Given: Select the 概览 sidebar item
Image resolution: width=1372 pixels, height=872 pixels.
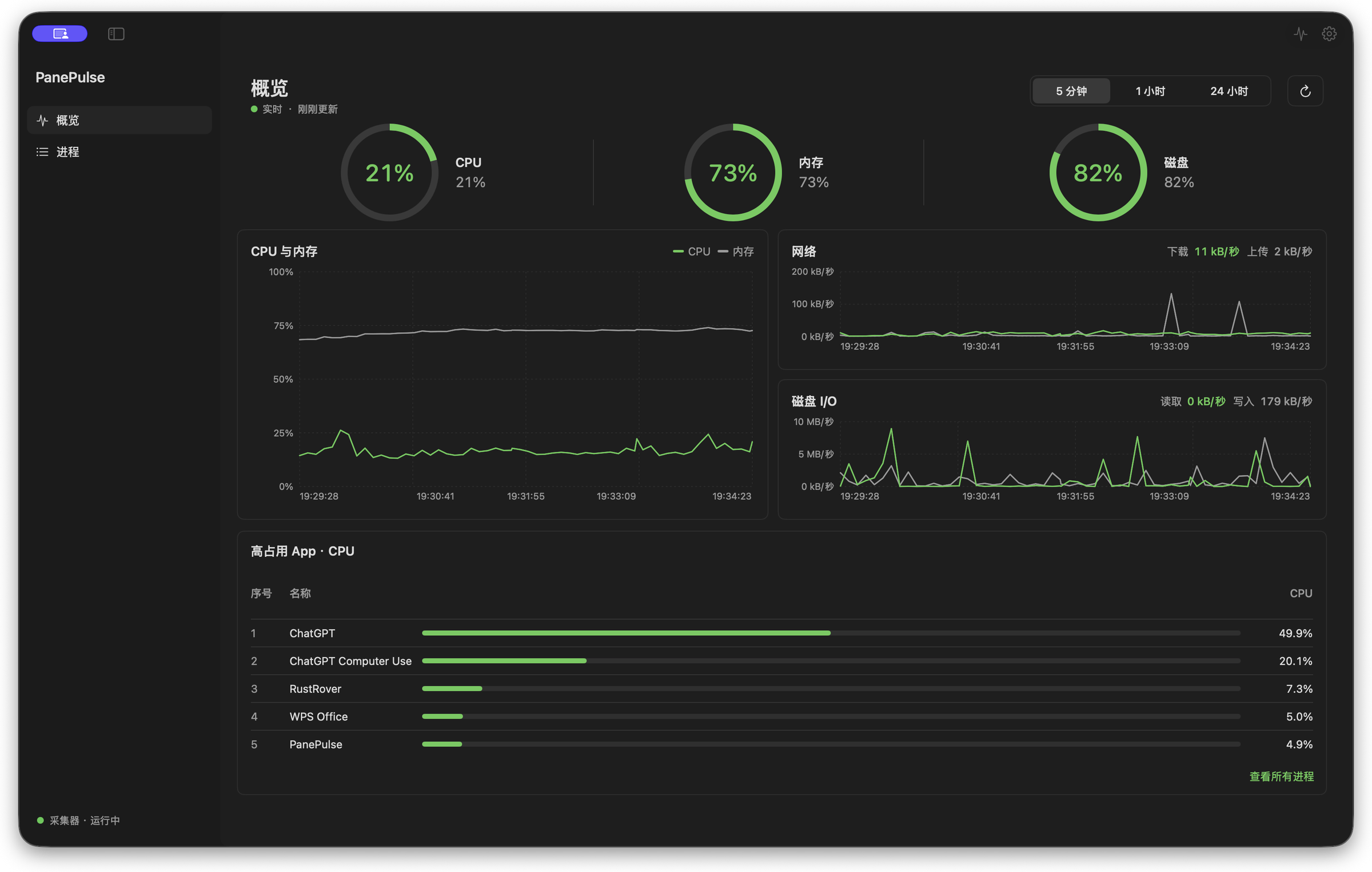Looking at the screenshot, I should (119, 120).
